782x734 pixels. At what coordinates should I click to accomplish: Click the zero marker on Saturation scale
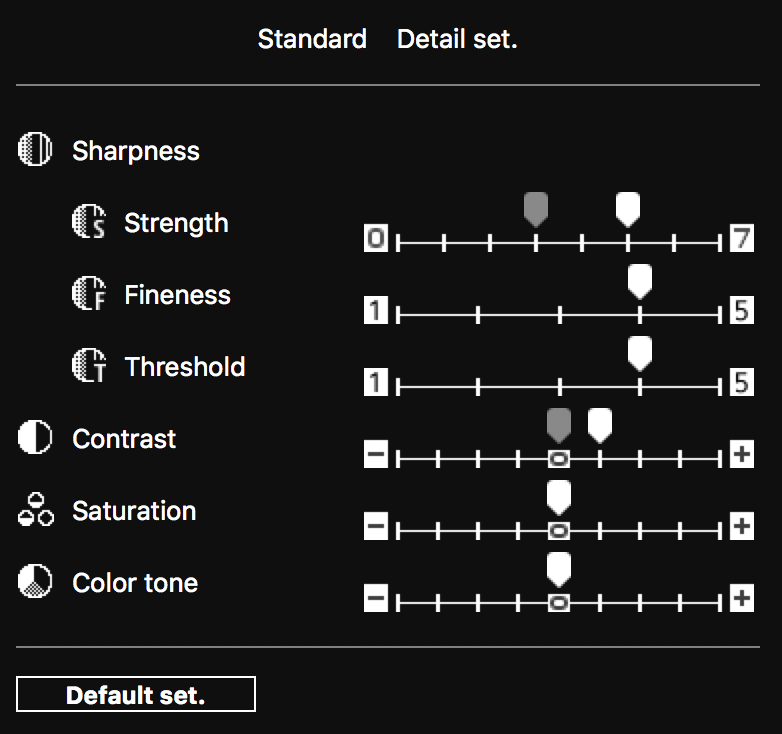(x=559, y=531)
